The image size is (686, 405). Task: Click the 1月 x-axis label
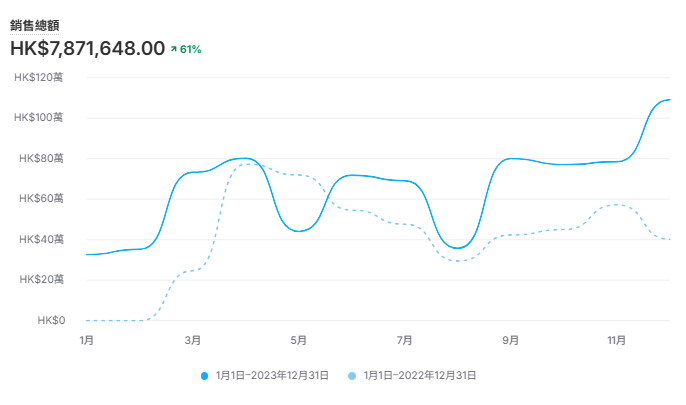[x=87, y=340]
